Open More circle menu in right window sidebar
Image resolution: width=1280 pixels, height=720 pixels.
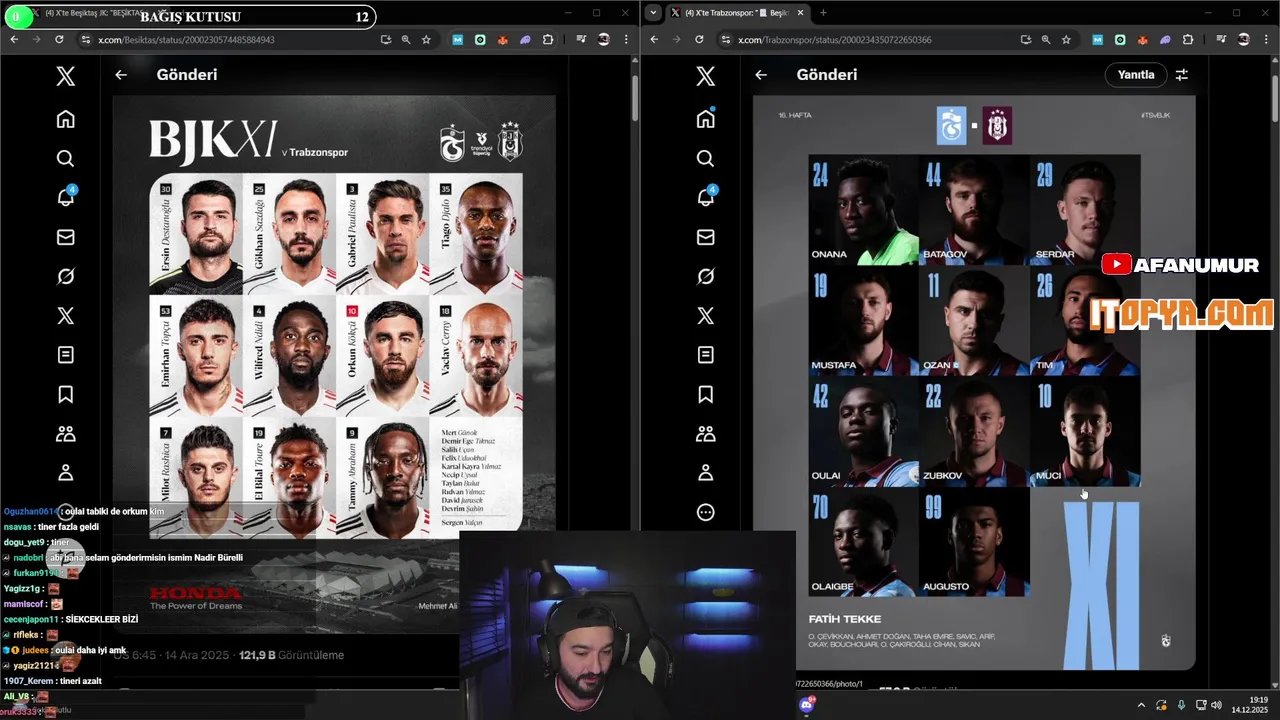[705, 512]
